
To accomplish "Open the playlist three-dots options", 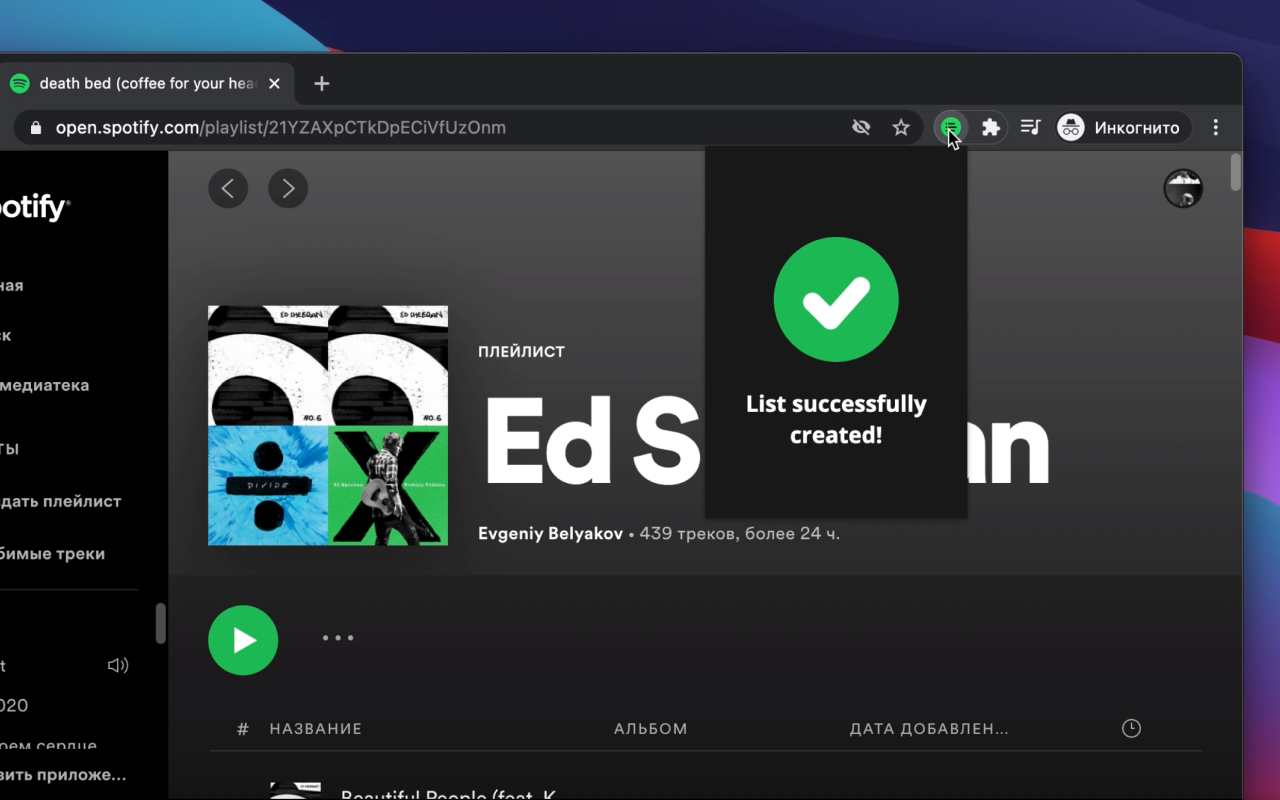I will [x=338, y=638].
